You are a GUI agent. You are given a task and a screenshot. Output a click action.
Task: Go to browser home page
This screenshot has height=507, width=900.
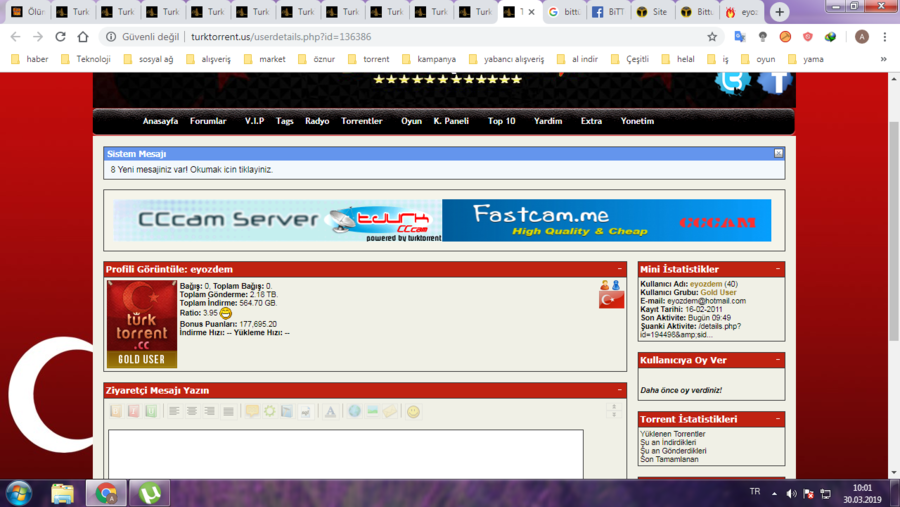click(83, 37)
